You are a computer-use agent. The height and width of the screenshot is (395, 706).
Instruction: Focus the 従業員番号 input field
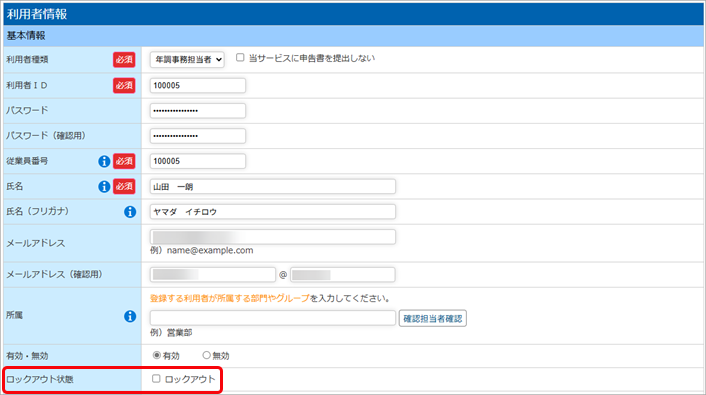click(x=198, y=161)
